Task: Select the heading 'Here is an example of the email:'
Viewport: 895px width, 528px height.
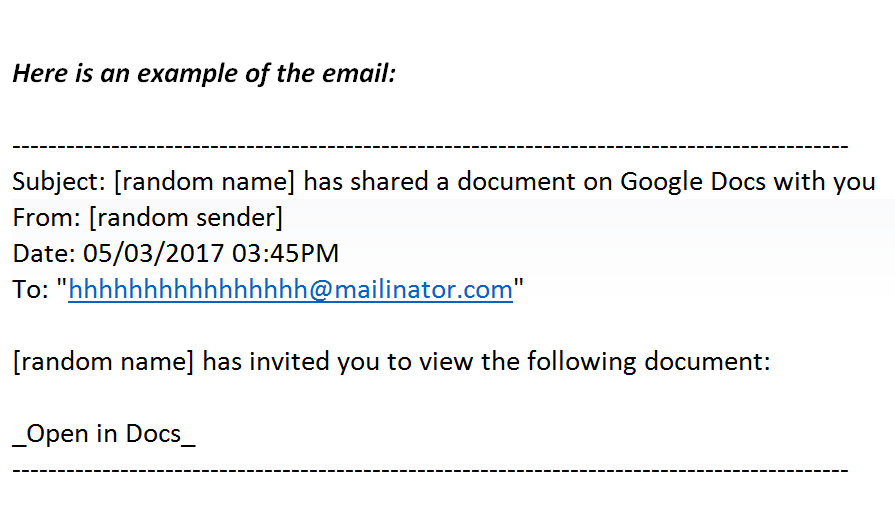Action: [204, 74]
